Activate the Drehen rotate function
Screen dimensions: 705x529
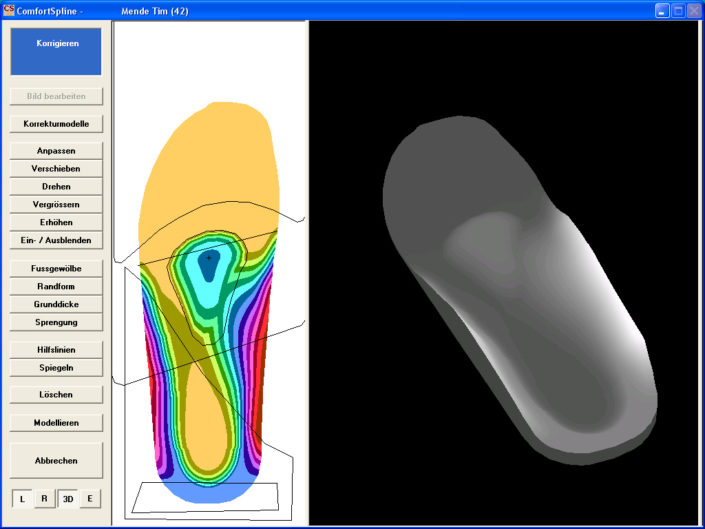pos(56,187)
